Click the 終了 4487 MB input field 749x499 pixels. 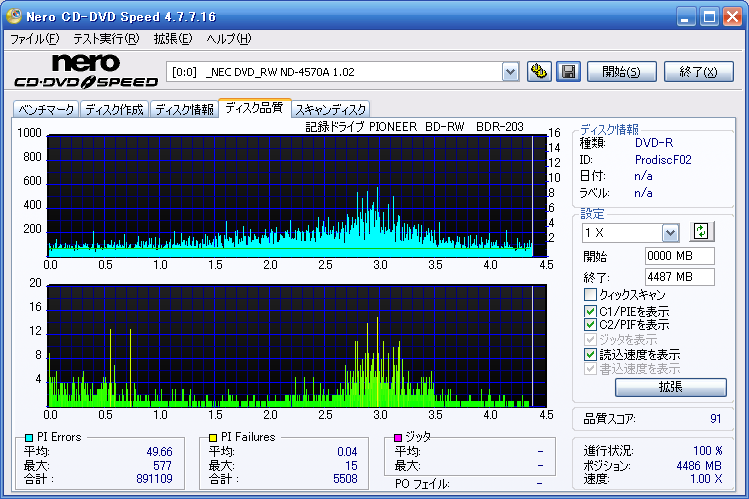click(x=679, y=277)
